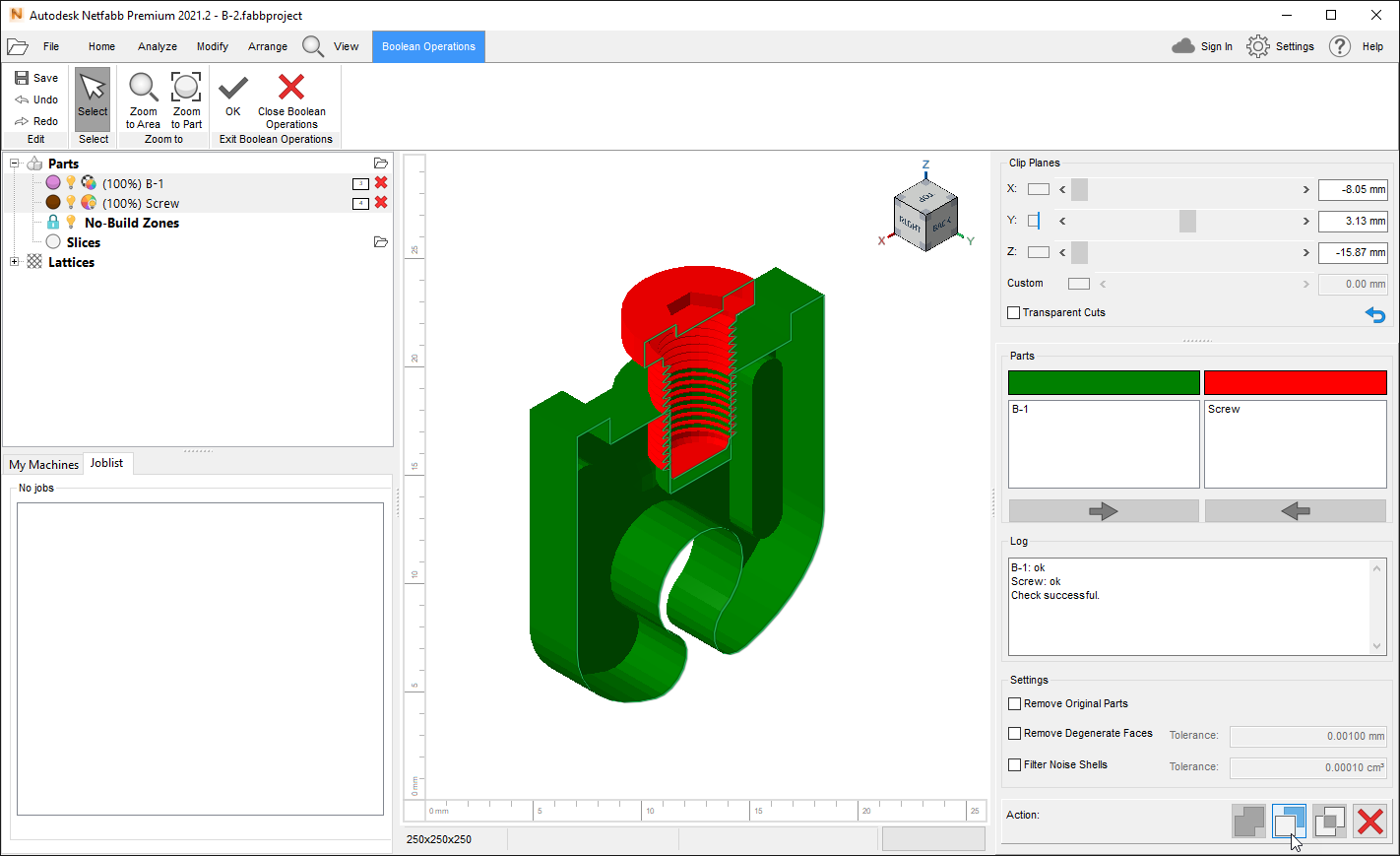Close Boolean Operations with red X
This screenshot has height=856, width=1400.
(x=291, y=99)
